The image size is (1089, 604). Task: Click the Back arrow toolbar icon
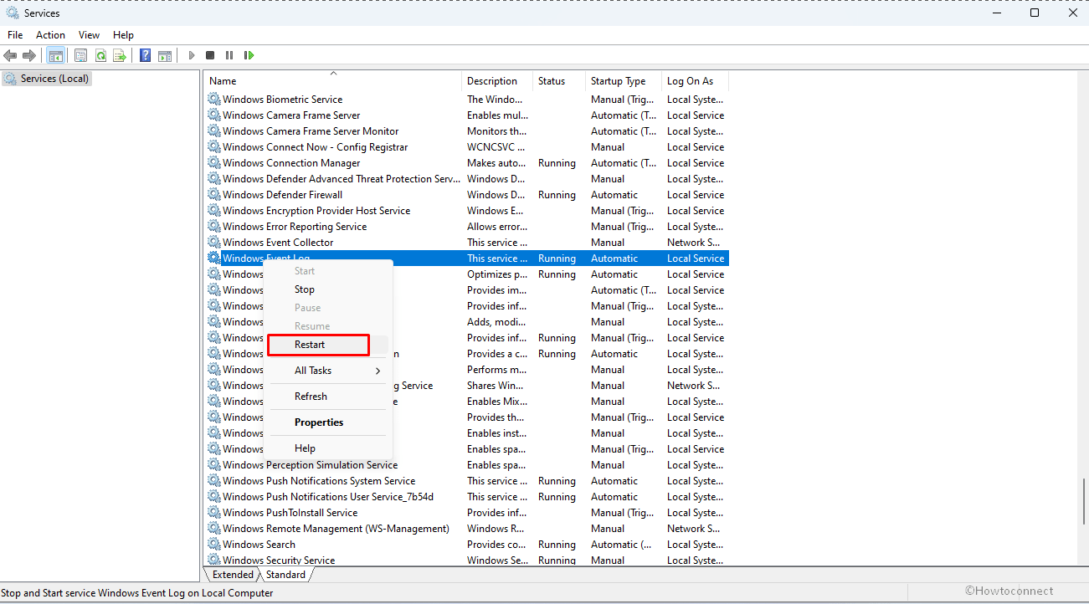point(10,56)
